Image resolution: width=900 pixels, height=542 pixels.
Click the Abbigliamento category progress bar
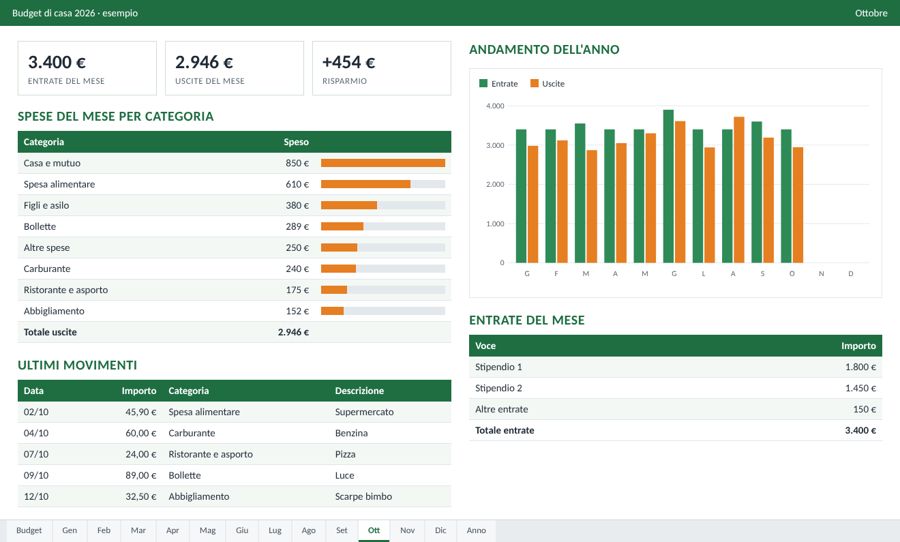(383, 311)
